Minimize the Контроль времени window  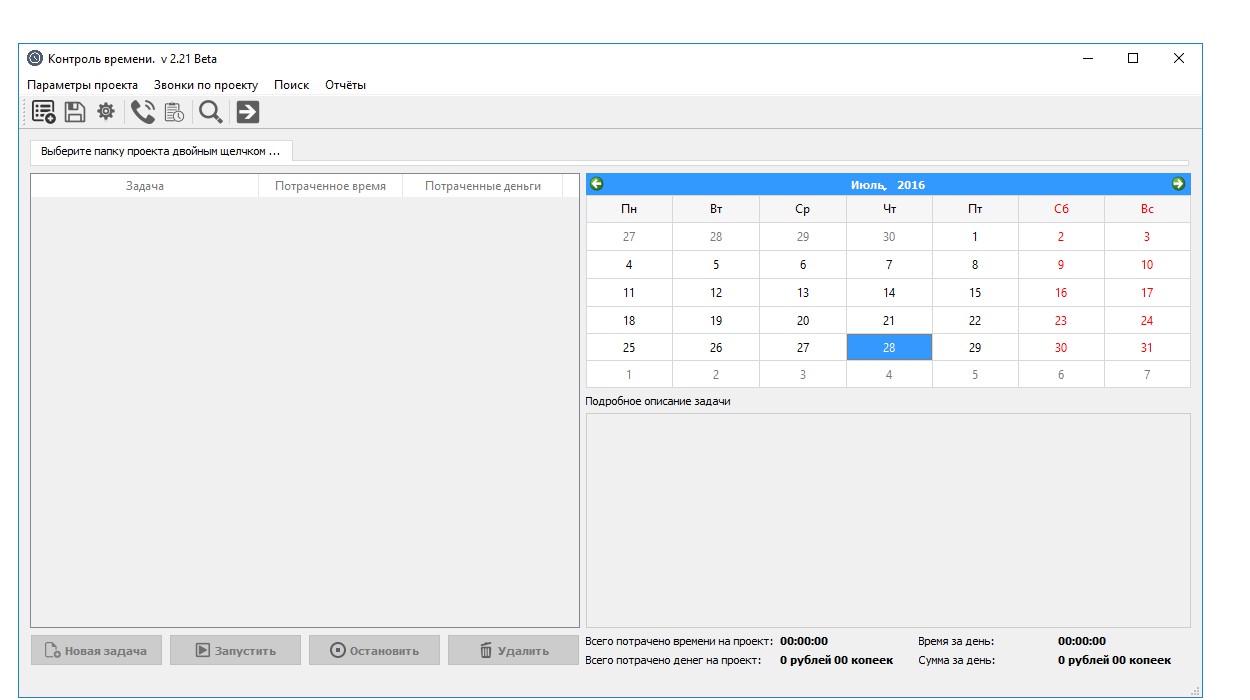pyautogui.click(x=1087, y=58)
